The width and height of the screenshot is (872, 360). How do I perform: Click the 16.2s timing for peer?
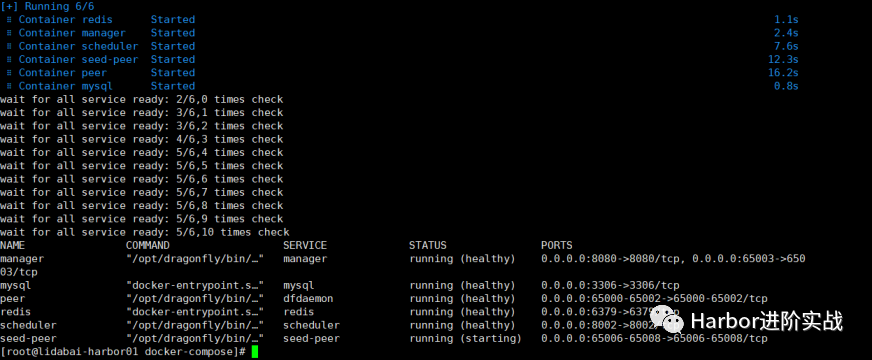coord(784,73)
